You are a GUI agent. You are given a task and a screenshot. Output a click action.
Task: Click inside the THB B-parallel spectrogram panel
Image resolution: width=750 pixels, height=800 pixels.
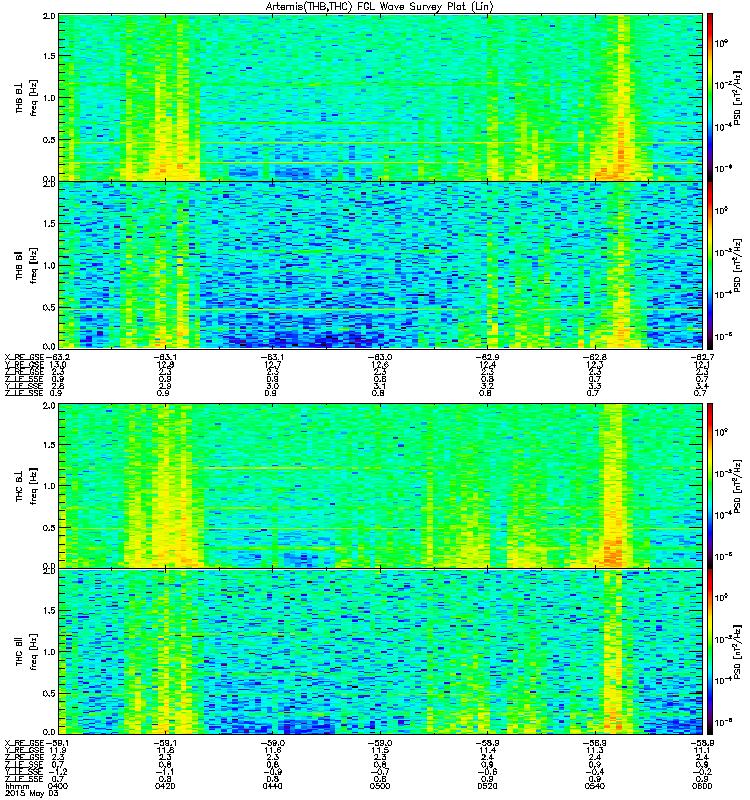380,265
